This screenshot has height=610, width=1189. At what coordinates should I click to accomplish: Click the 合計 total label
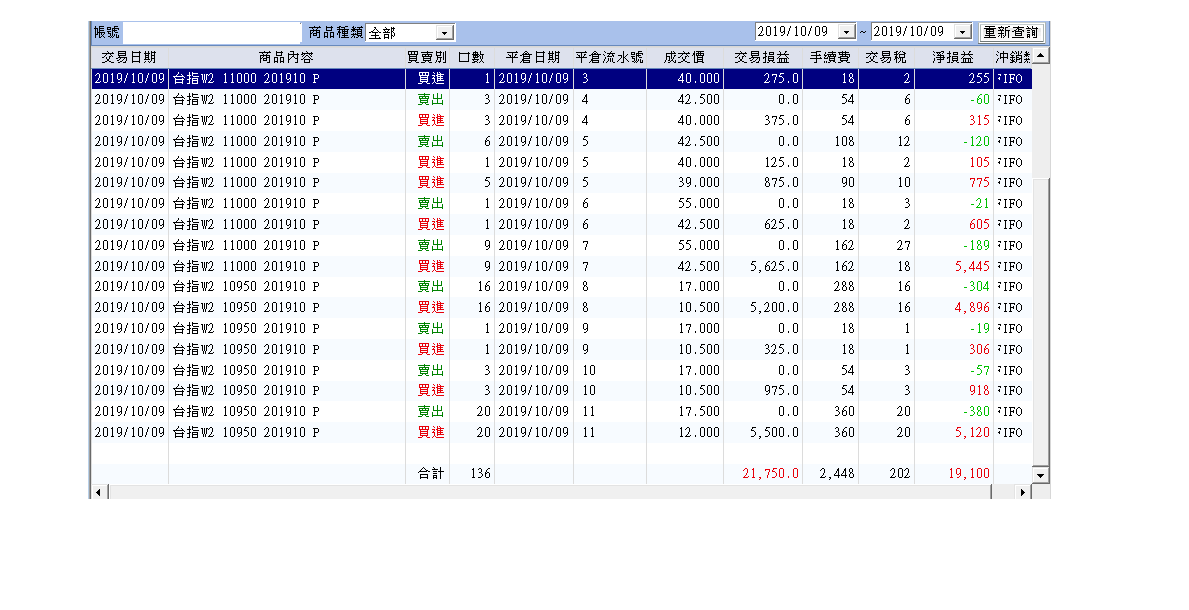point(431,473)
